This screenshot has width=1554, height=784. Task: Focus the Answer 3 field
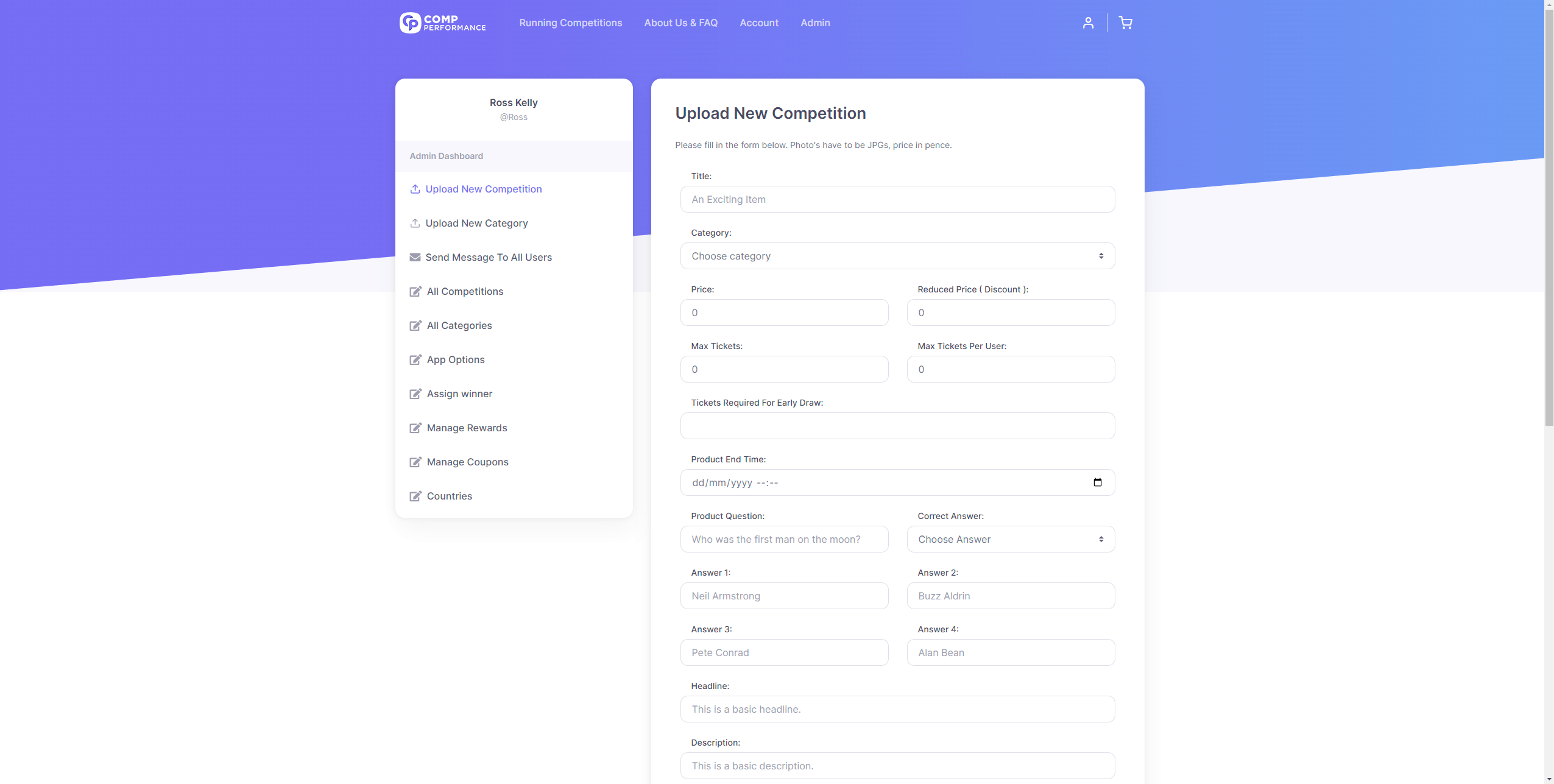click(784, 652)
